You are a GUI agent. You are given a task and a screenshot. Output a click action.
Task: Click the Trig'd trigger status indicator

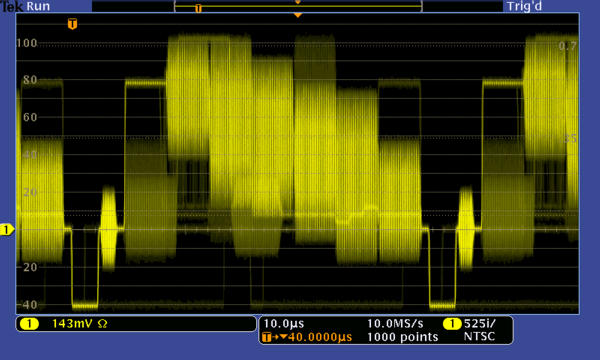tap(524, 7)
